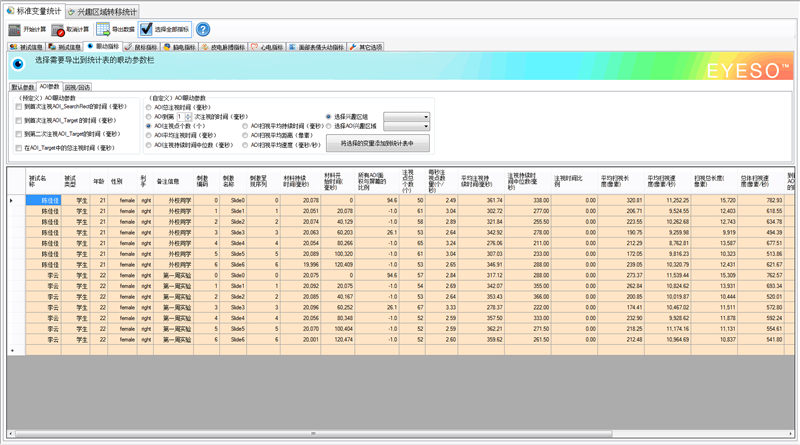Click the 取消计算 button label
Image resolution: width=800 pixels, height=445 pixels.
tap(78, 30)
